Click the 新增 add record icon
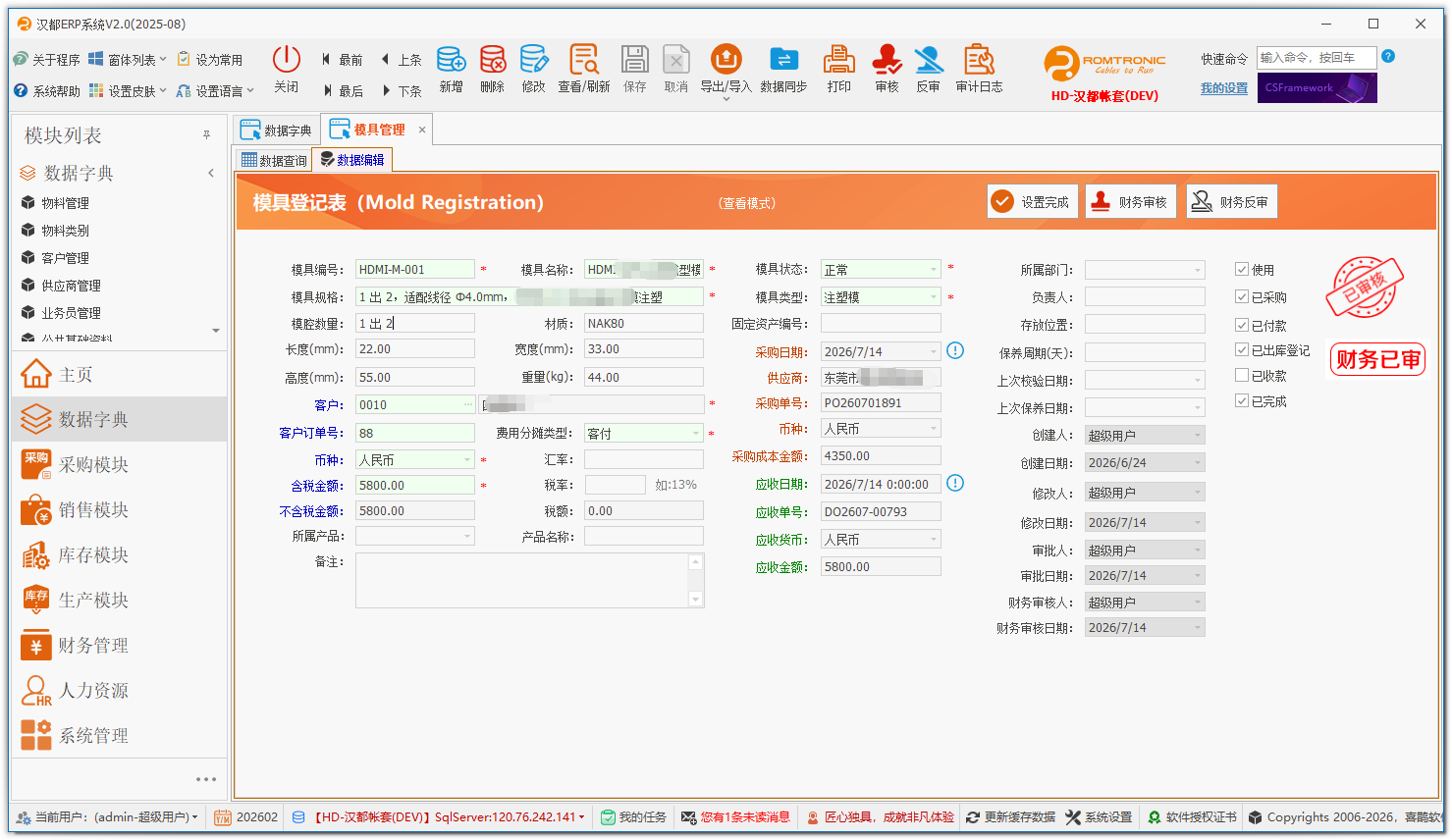The image size is (1452, 840). [451, 60]
